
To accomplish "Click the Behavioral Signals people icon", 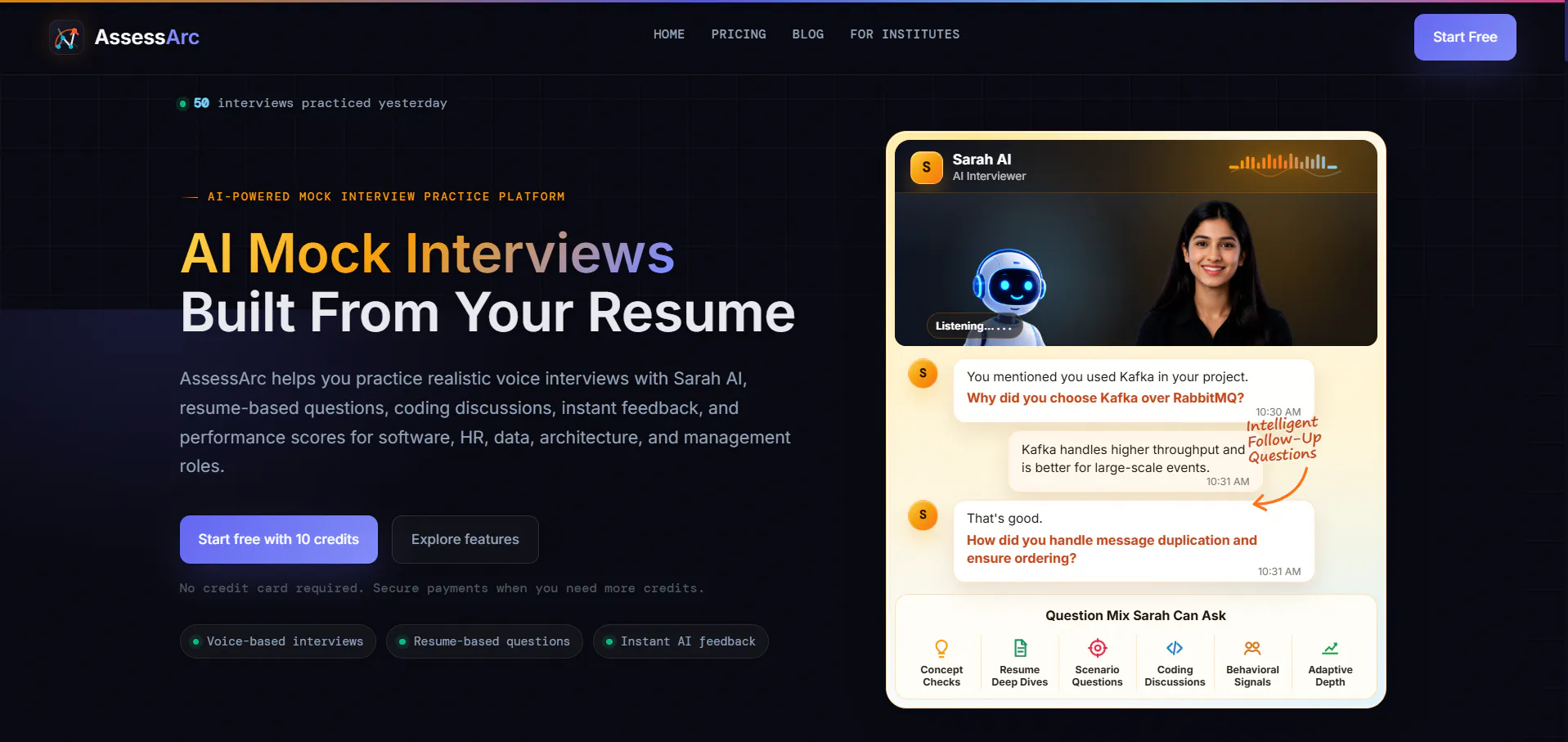I will (1252, 649).
